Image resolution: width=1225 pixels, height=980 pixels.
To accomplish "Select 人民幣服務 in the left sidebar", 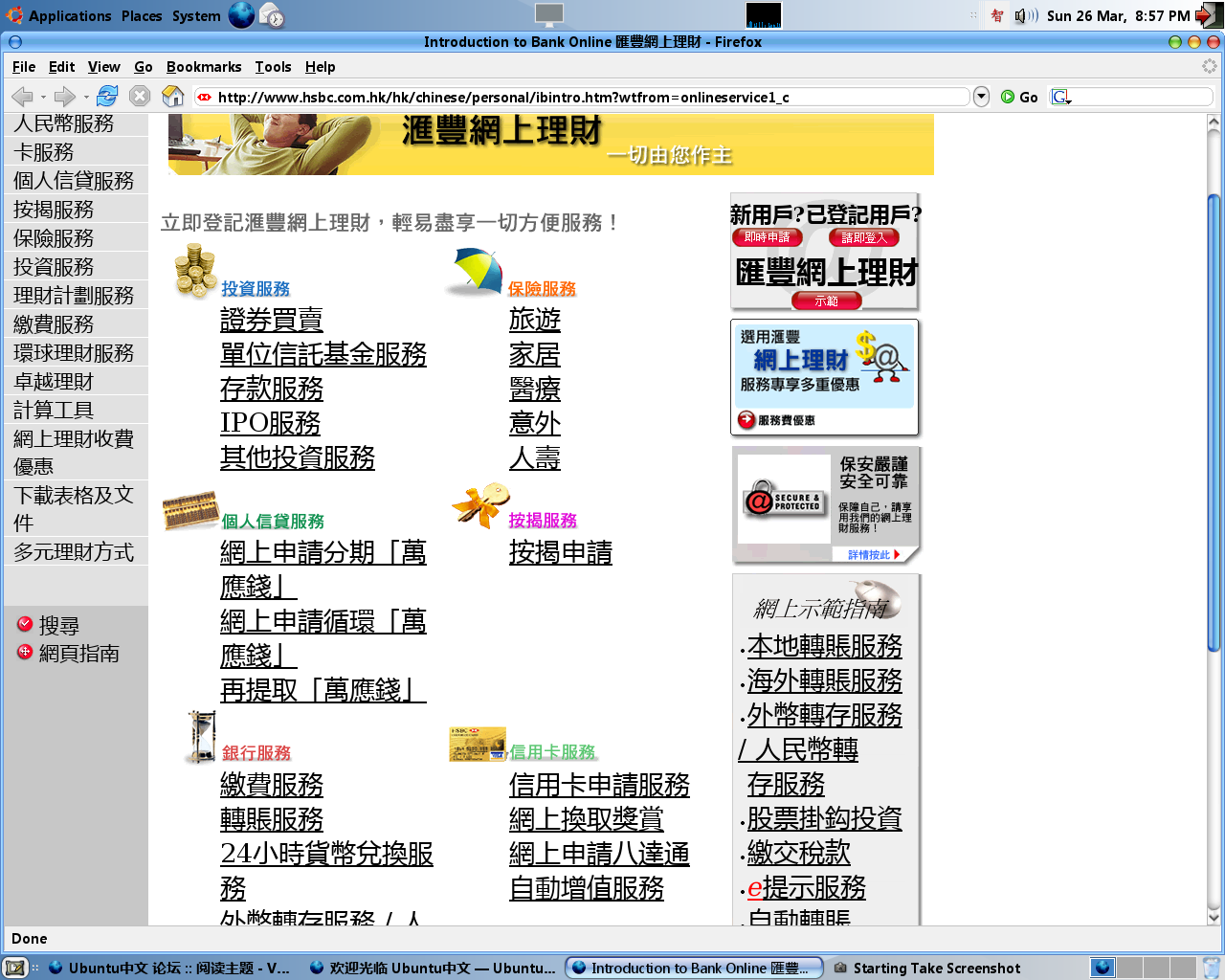I will 64,124.
